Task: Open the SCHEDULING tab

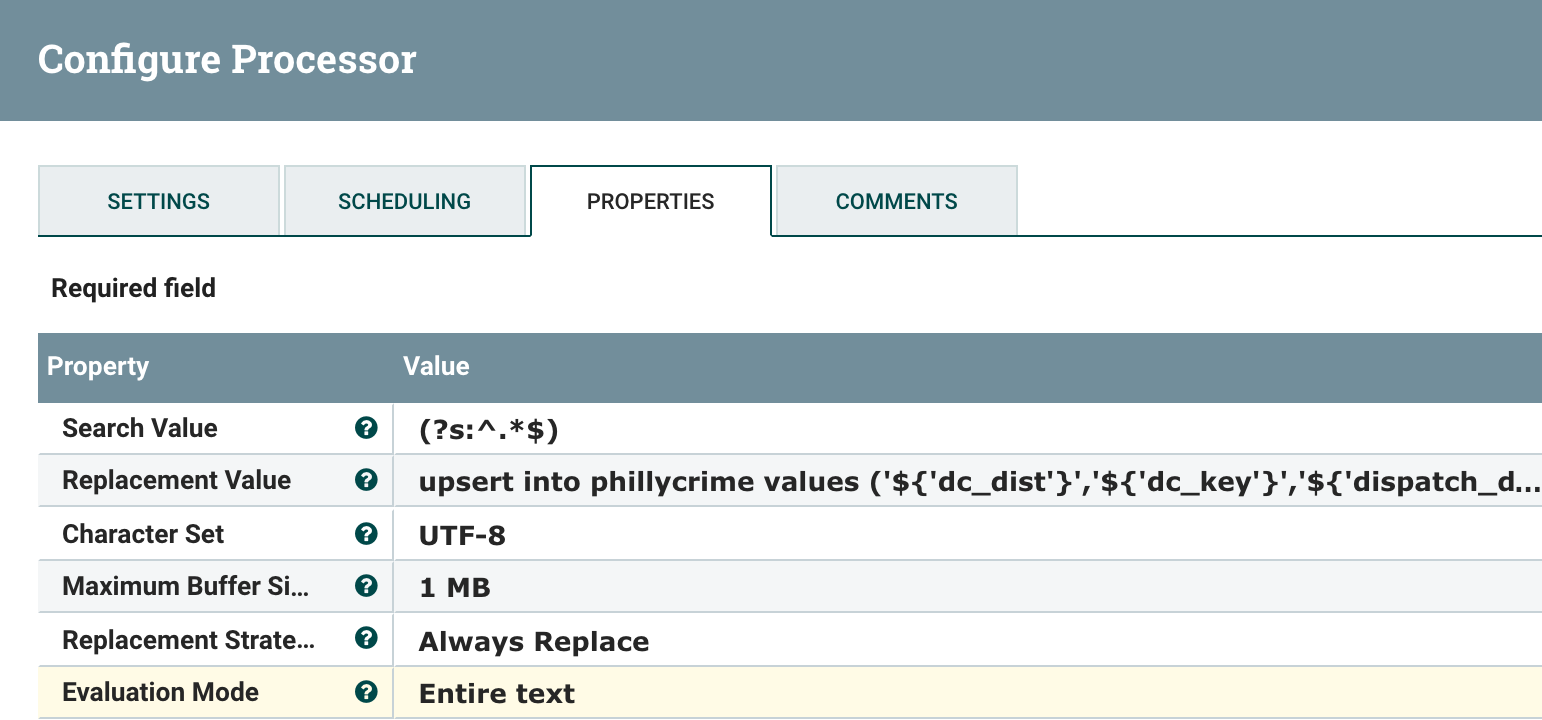Action: pyautogui.click(x=405, y=200)
